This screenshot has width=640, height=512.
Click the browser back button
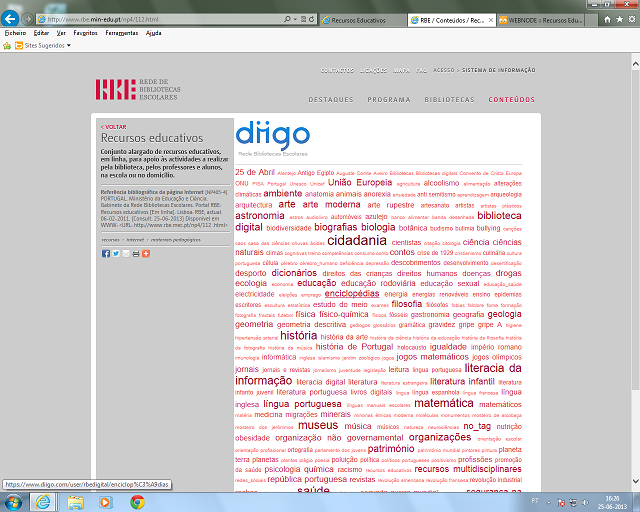[12, 18]
